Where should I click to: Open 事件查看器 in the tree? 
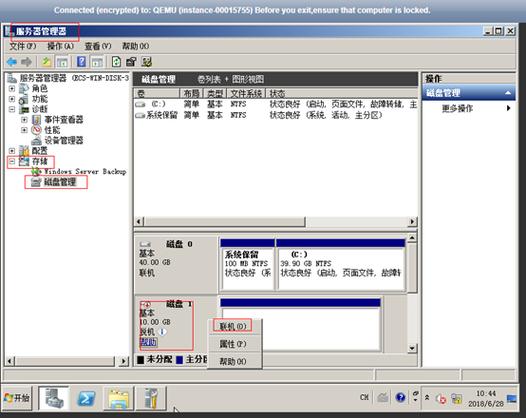coord(64,119)
